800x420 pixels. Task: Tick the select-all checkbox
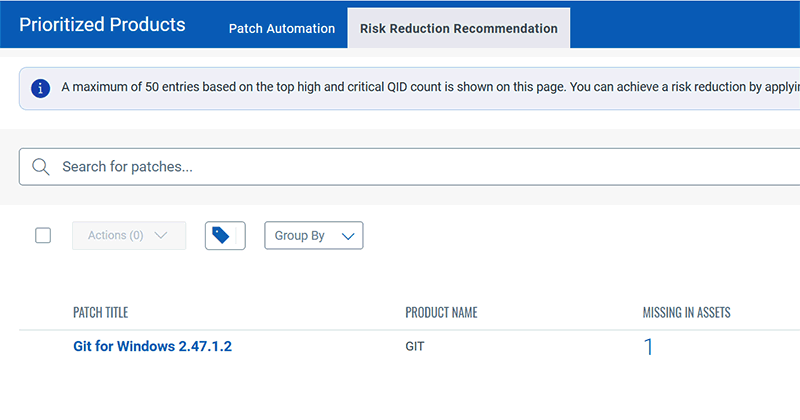click(43, 235)
